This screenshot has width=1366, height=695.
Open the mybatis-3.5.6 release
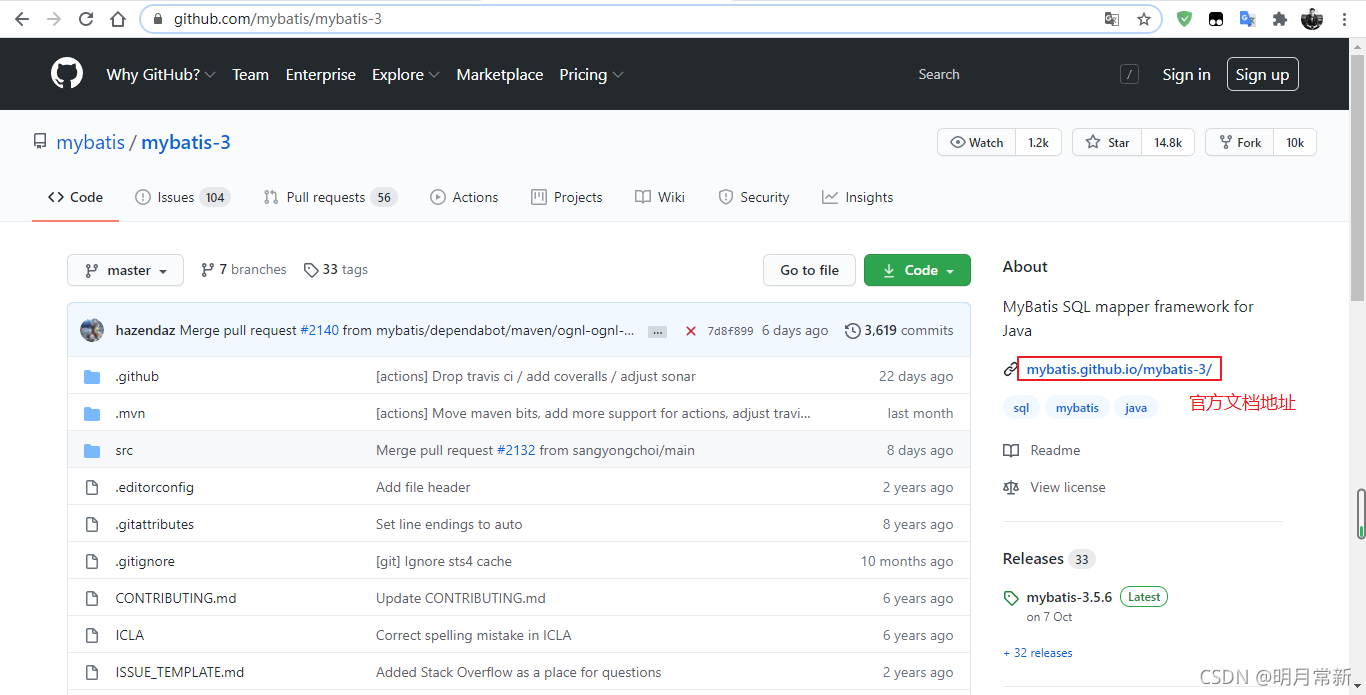click(1069, 597)
